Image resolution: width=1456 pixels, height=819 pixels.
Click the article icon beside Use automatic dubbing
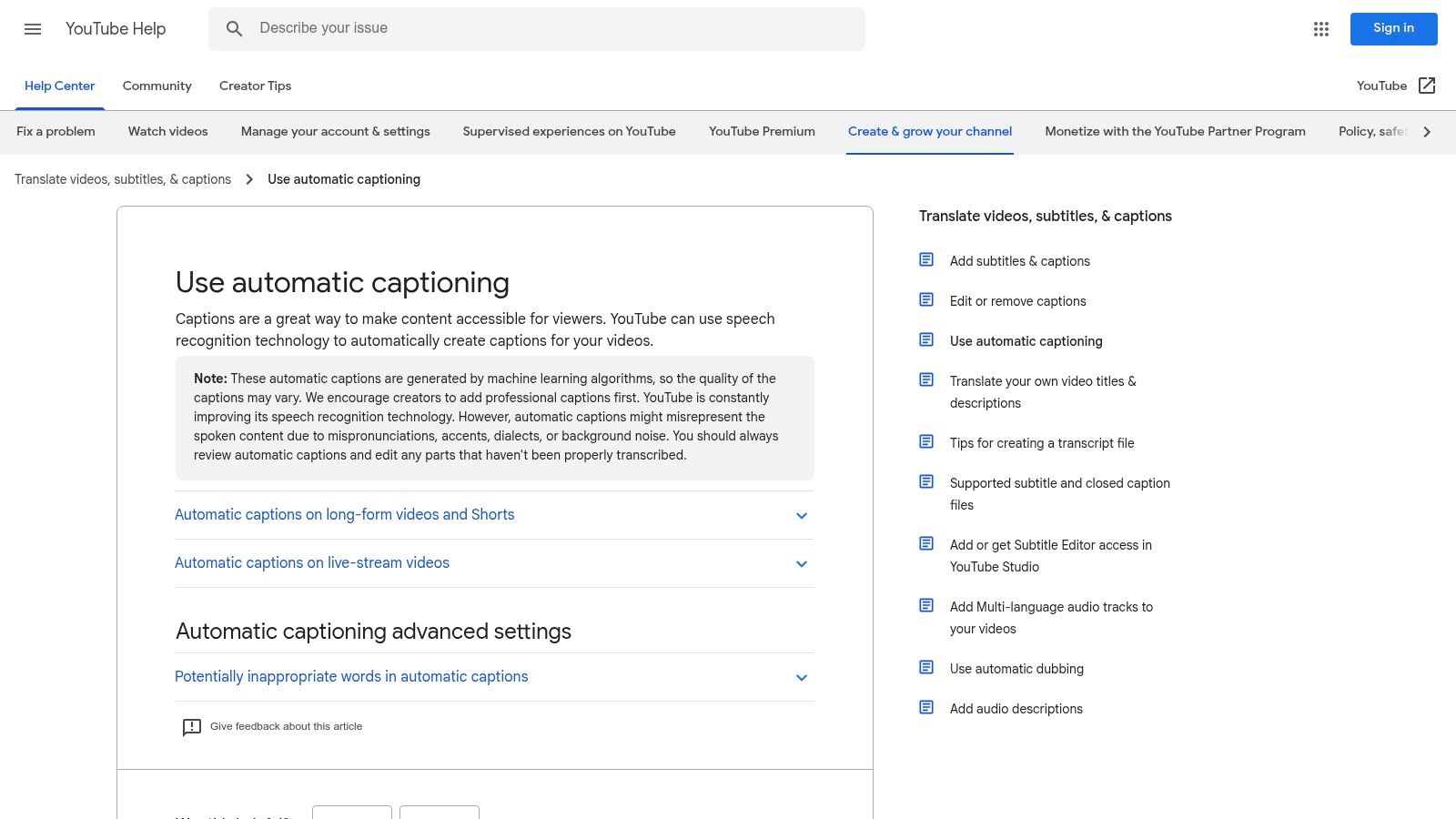925,666
